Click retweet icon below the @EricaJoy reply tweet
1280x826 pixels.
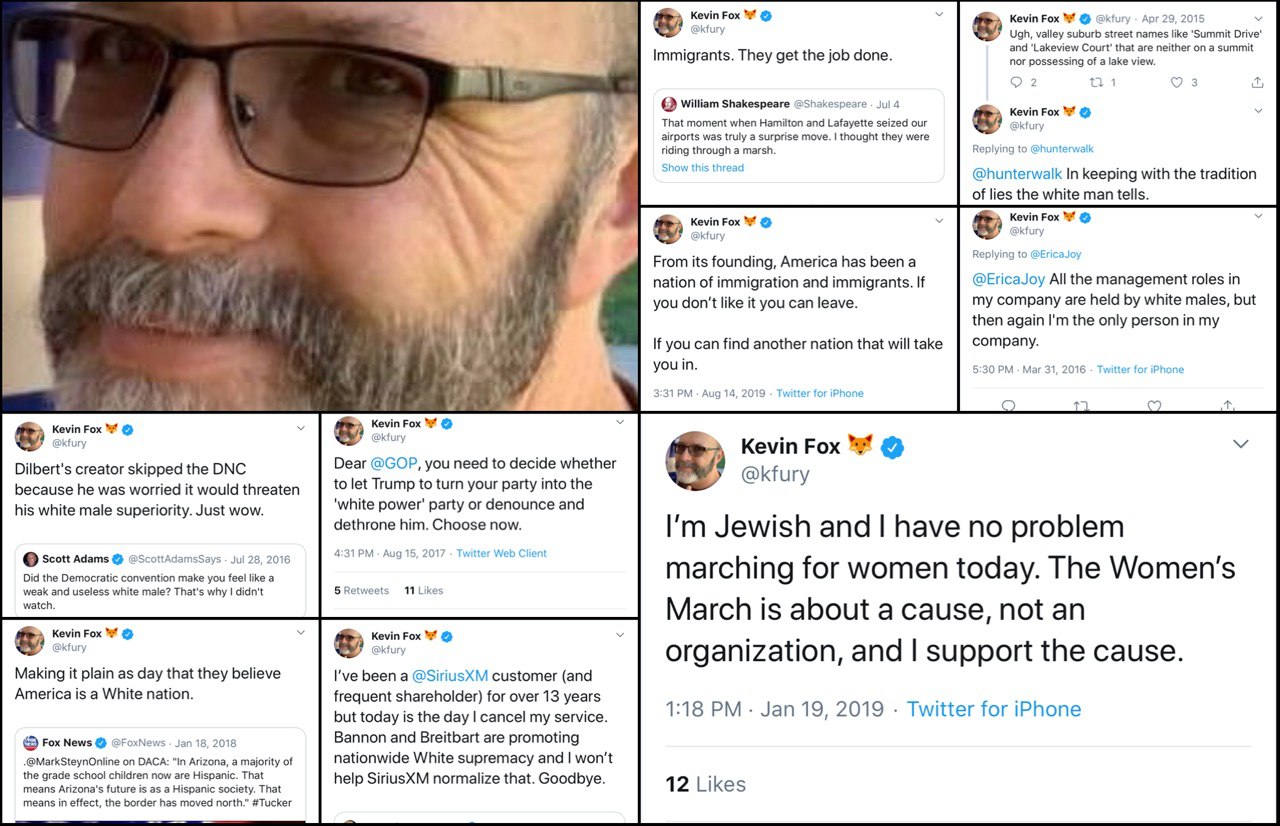1080,406
